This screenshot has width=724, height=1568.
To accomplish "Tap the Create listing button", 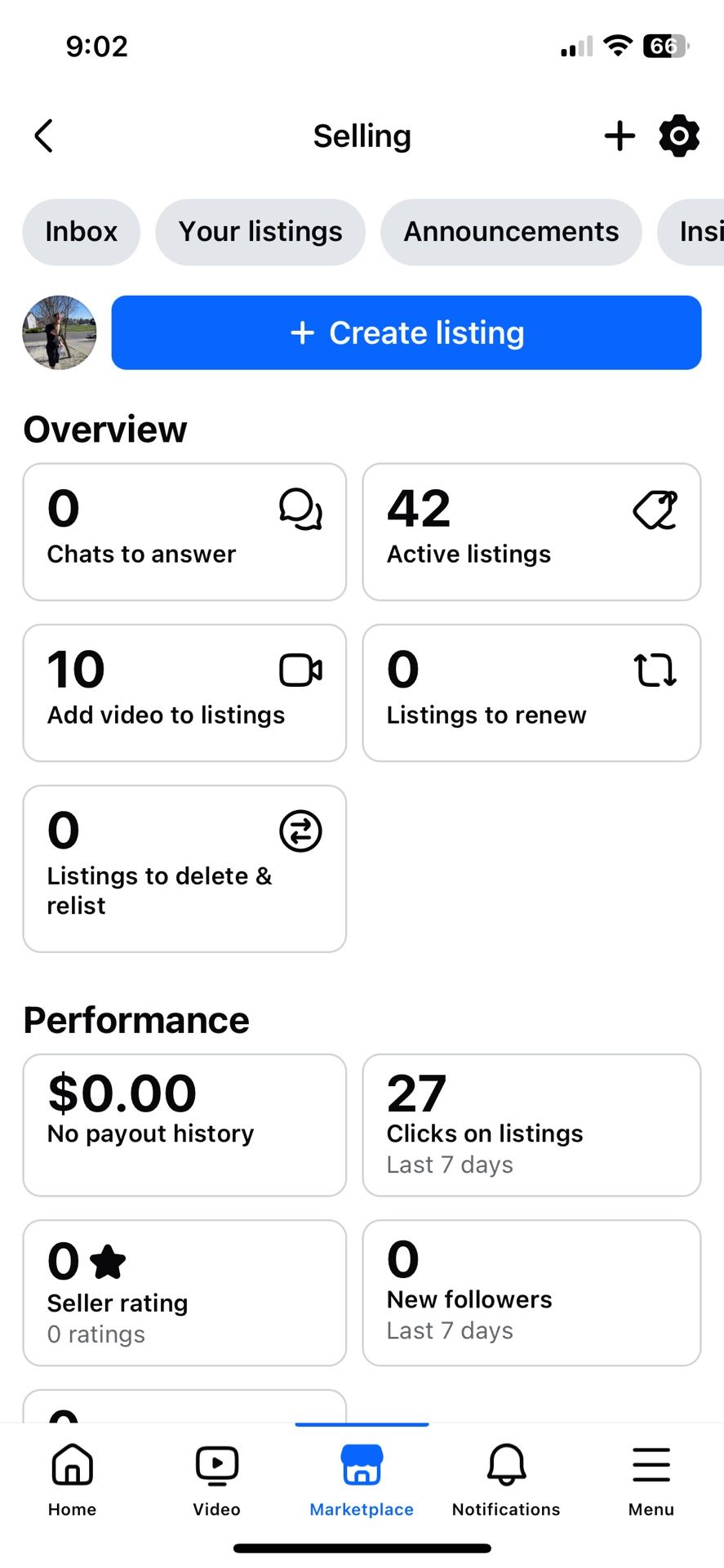I will tap(406, 332).
